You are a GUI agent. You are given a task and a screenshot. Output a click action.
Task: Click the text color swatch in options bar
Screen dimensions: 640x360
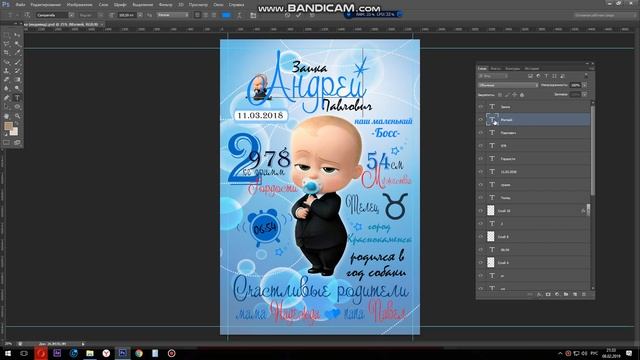(x=226, y=15)
